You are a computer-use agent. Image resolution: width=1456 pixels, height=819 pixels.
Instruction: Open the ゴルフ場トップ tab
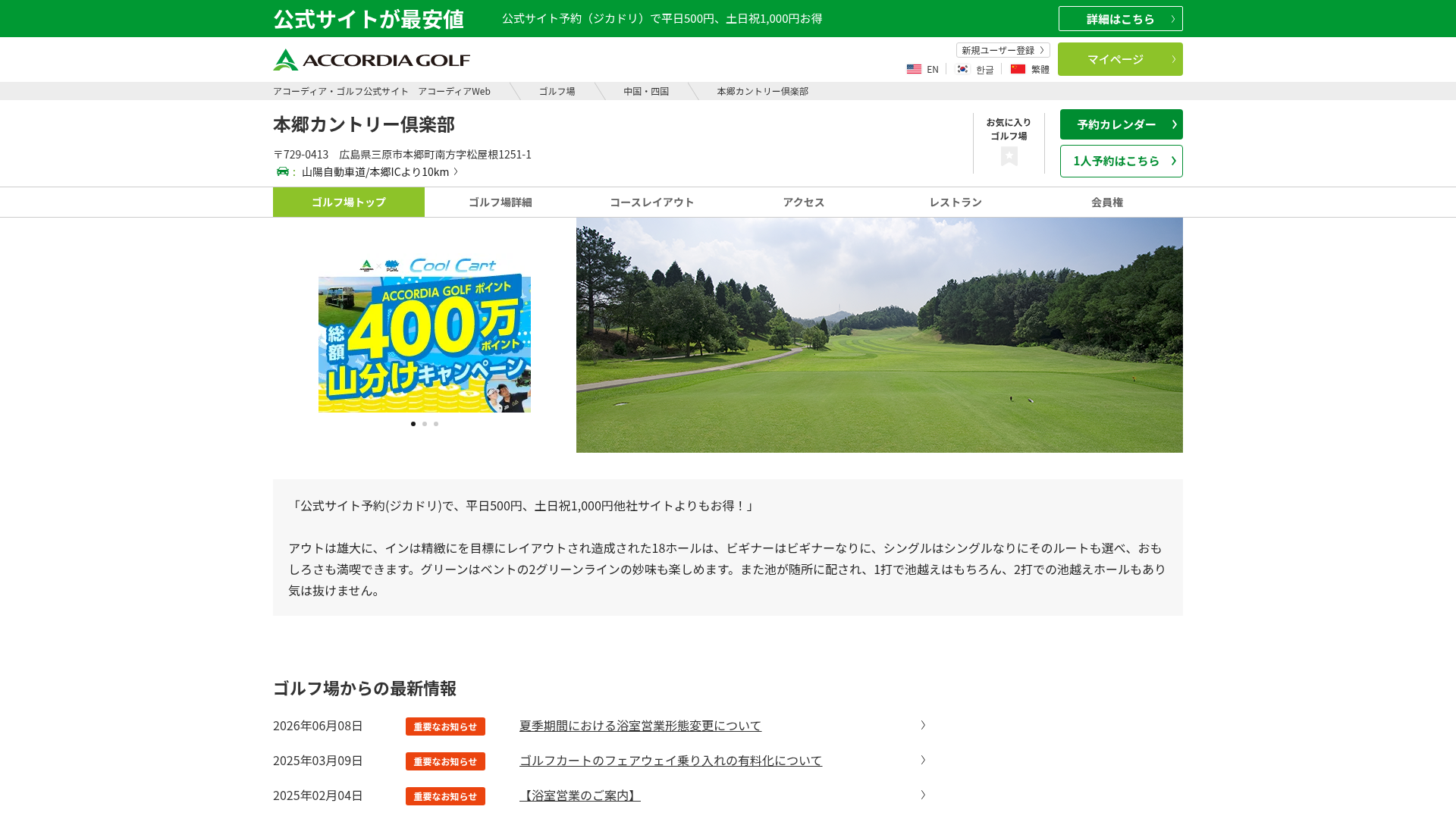349,202
